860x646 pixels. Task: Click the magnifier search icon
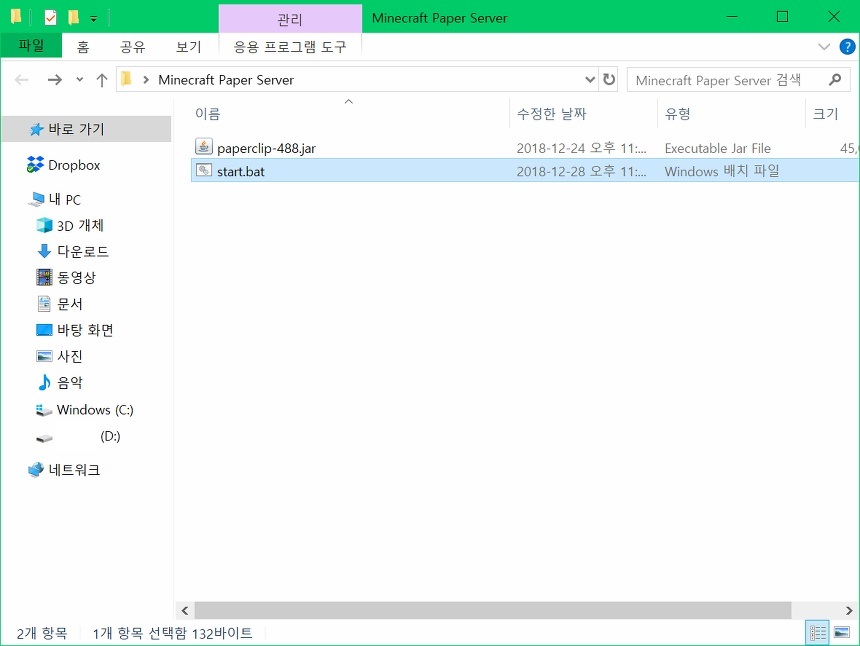835,80
